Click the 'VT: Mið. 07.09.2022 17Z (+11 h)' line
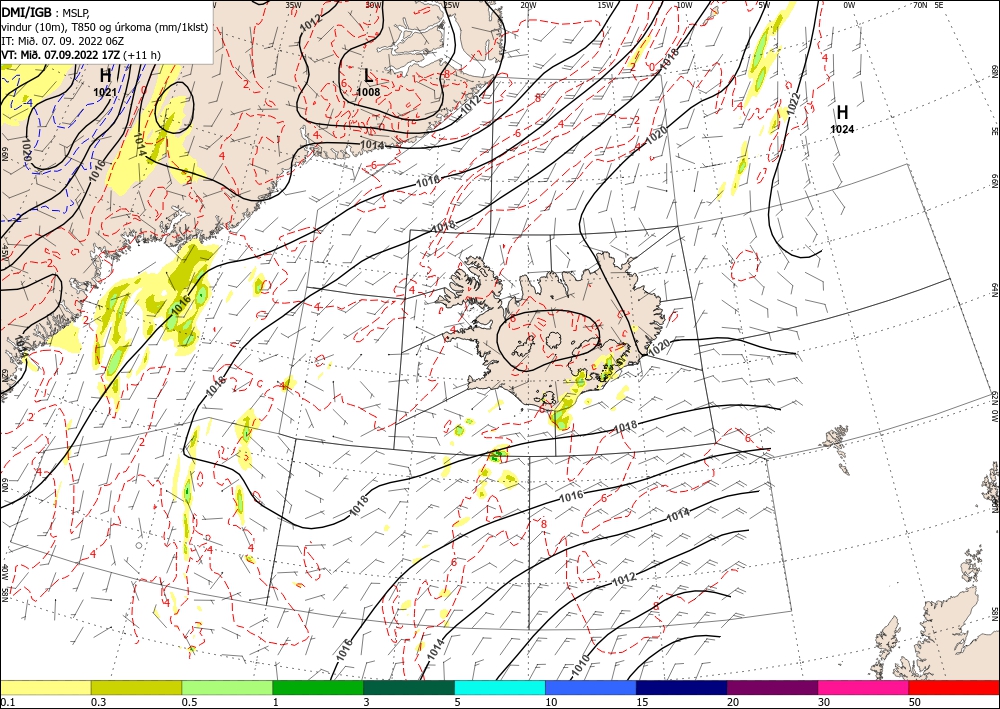Image resolution: width=1000 pixels, height=709 pixels. (x=81, y=55)
